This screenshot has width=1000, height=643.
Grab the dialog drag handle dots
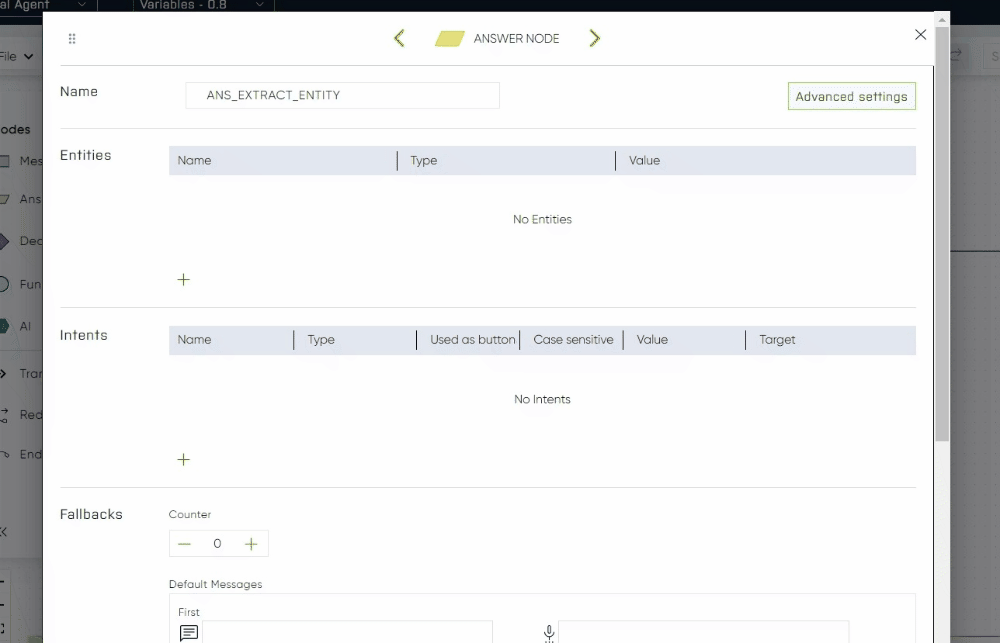[72, 39]
